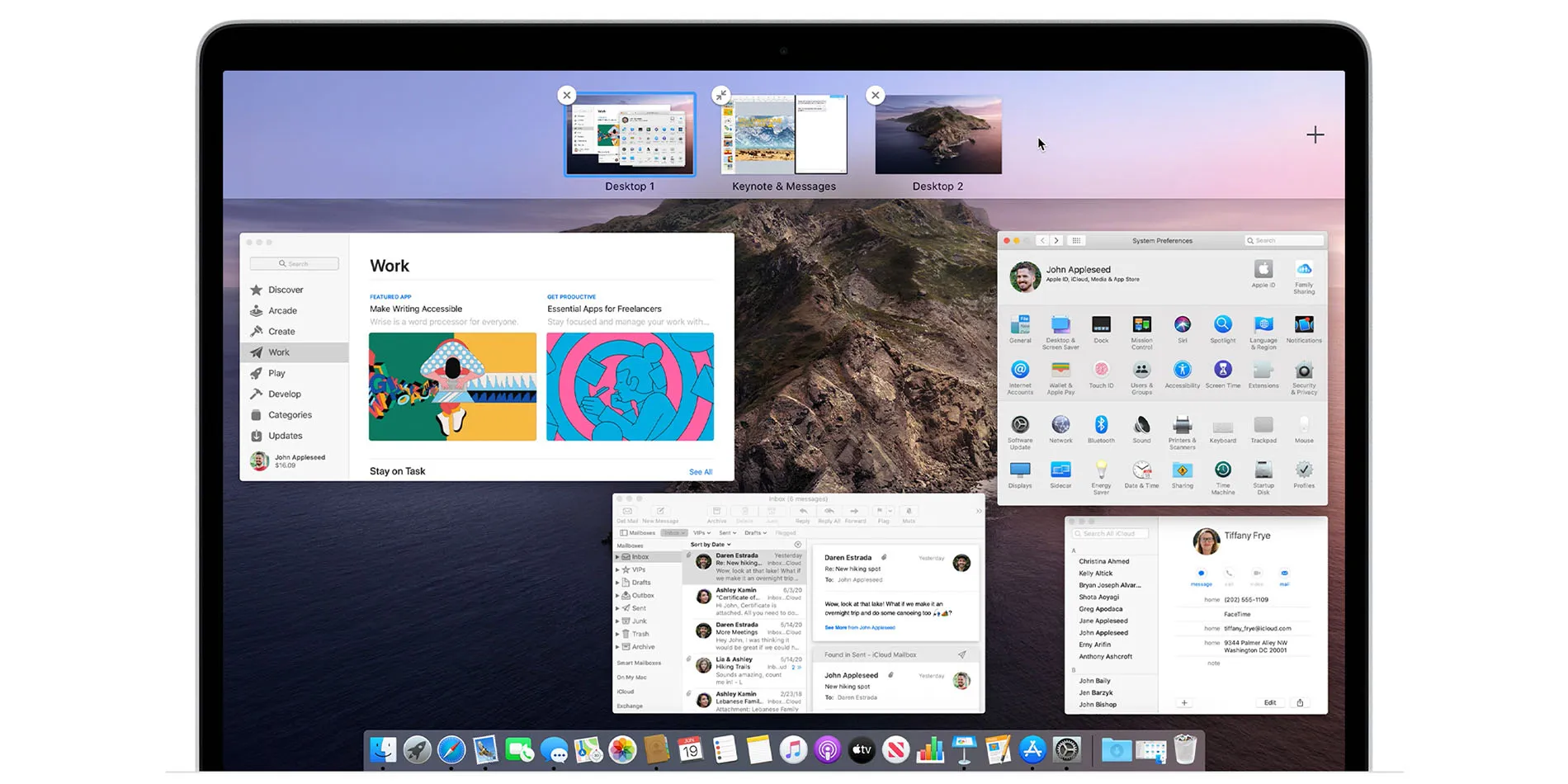Expand Trash mailbox in Mail sidebar
The width and height of the screenshot is (1568, 784).
617,634
